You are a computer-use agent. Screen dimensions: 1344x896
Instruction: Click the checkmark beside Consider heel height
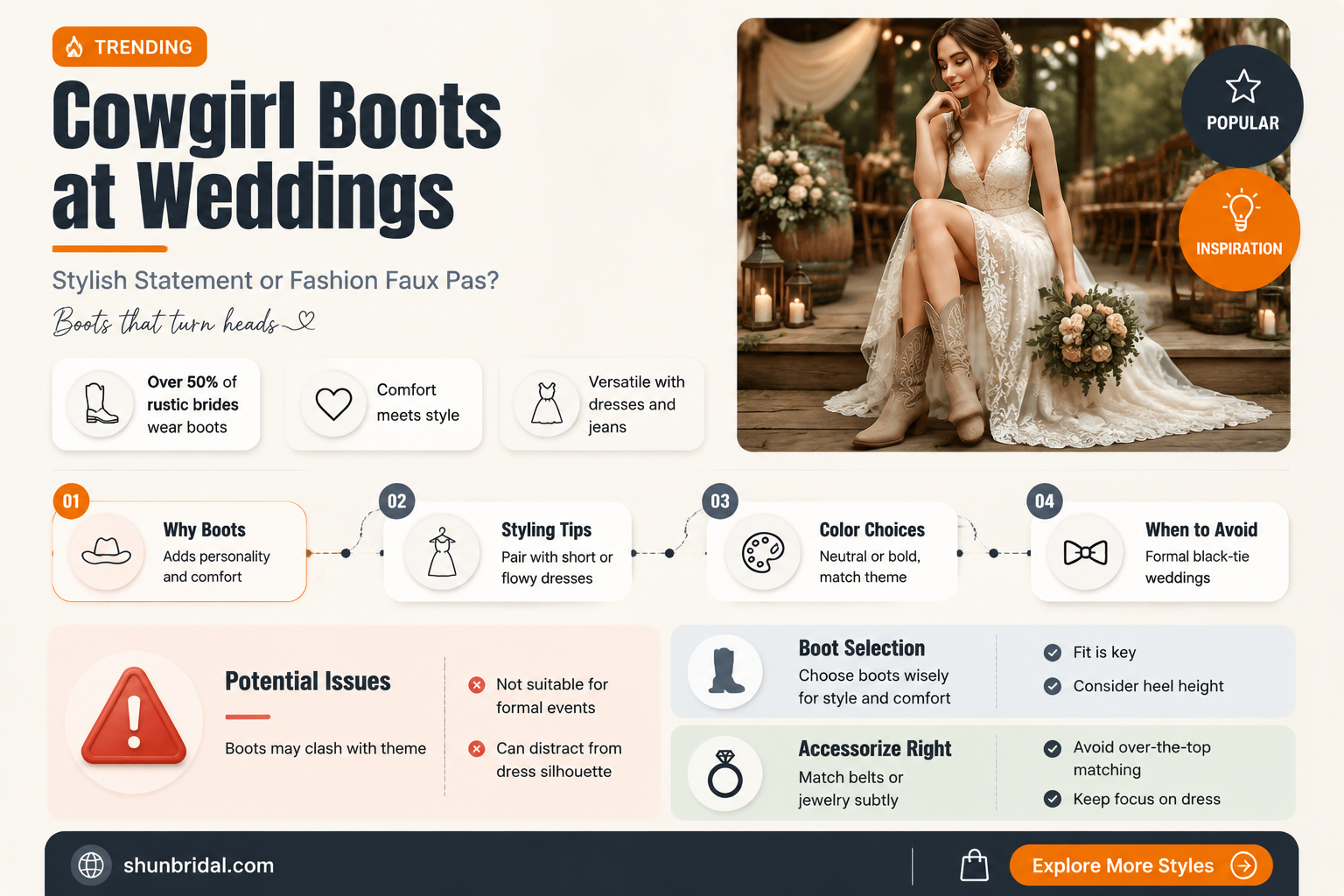coord(1053,687)
